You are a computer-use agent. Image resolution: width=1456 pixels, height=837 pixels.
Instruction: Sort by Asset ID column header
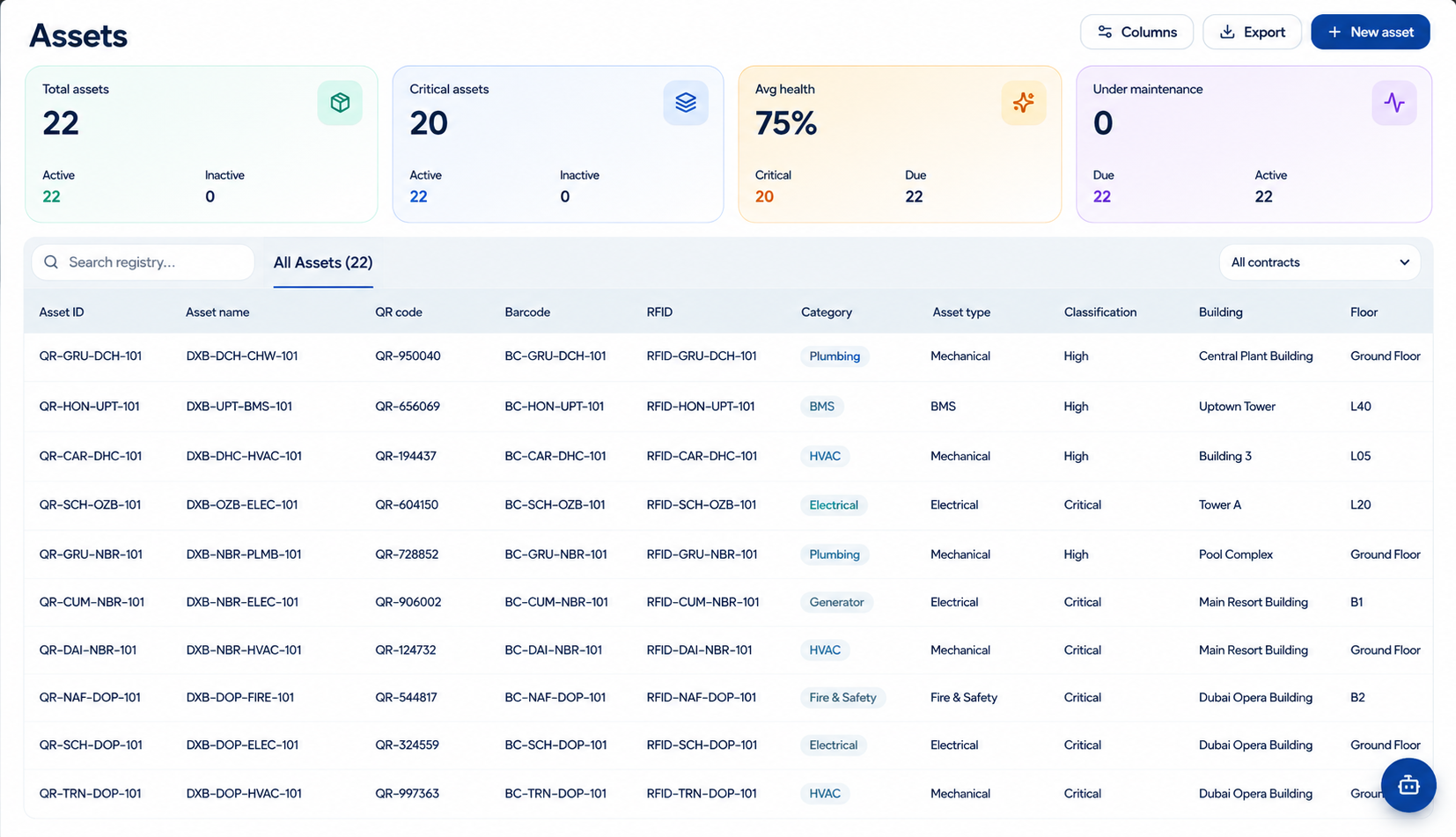coord(62,312)
